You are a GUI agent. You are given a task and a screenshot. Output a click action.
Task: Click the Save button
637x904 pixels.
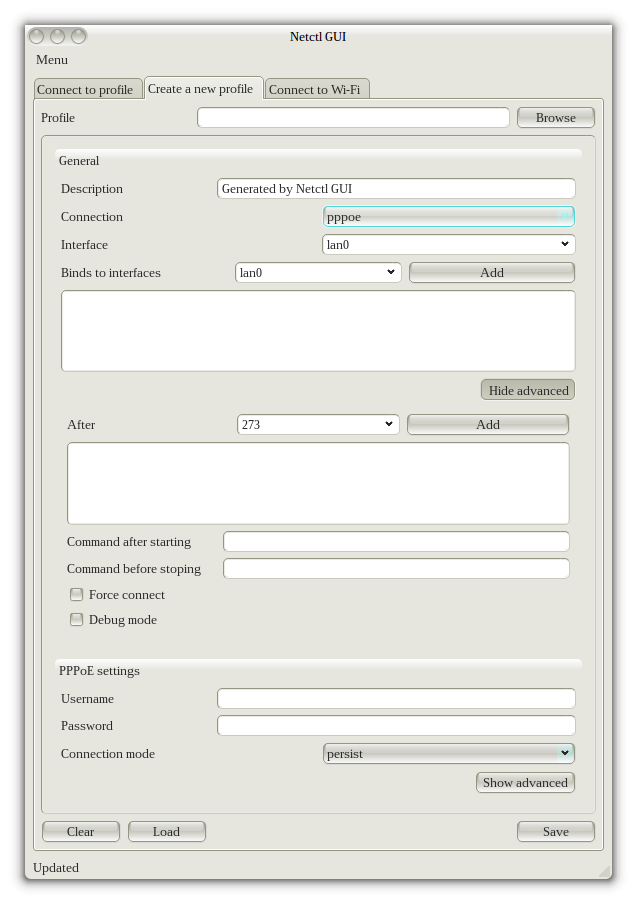tap(555, 832)
